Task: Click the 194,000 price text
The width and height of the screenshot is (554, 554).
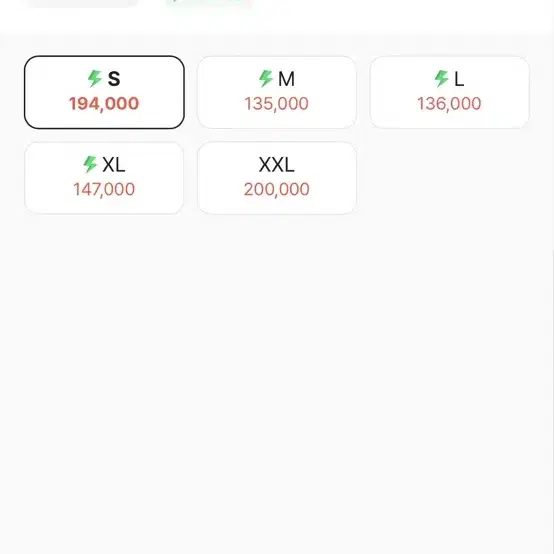Action: click(104, 104)
